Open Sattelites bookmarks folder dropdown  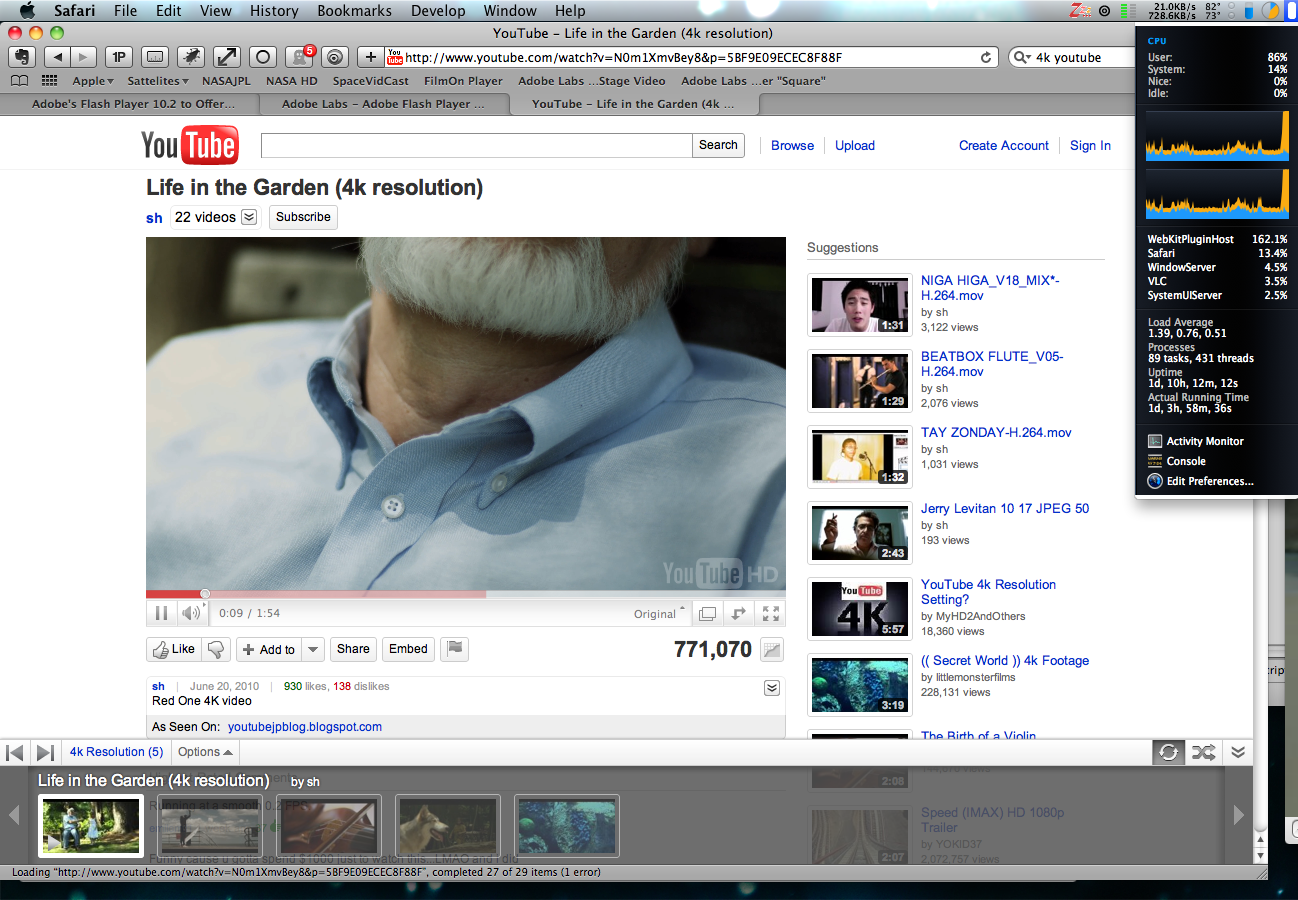point(158,81)
